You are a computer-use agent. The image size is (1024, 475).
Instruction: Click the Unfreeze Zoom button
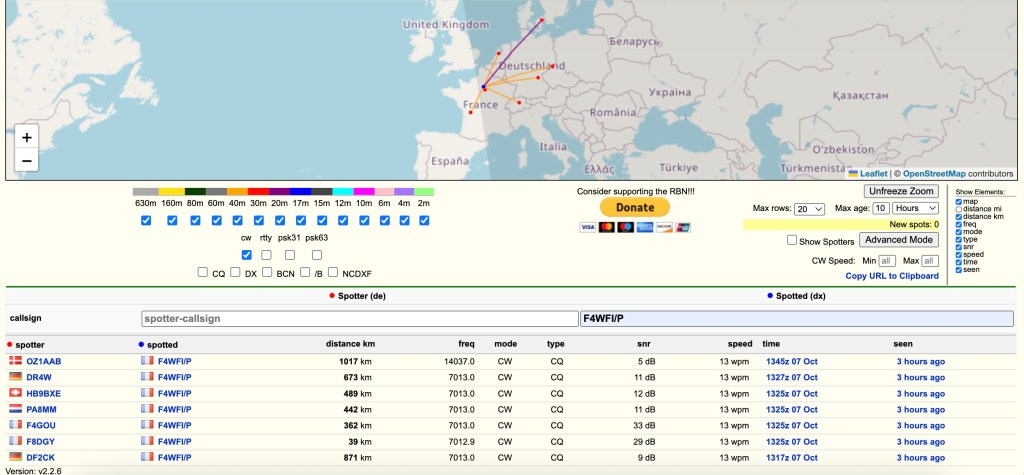coord(901,191)
